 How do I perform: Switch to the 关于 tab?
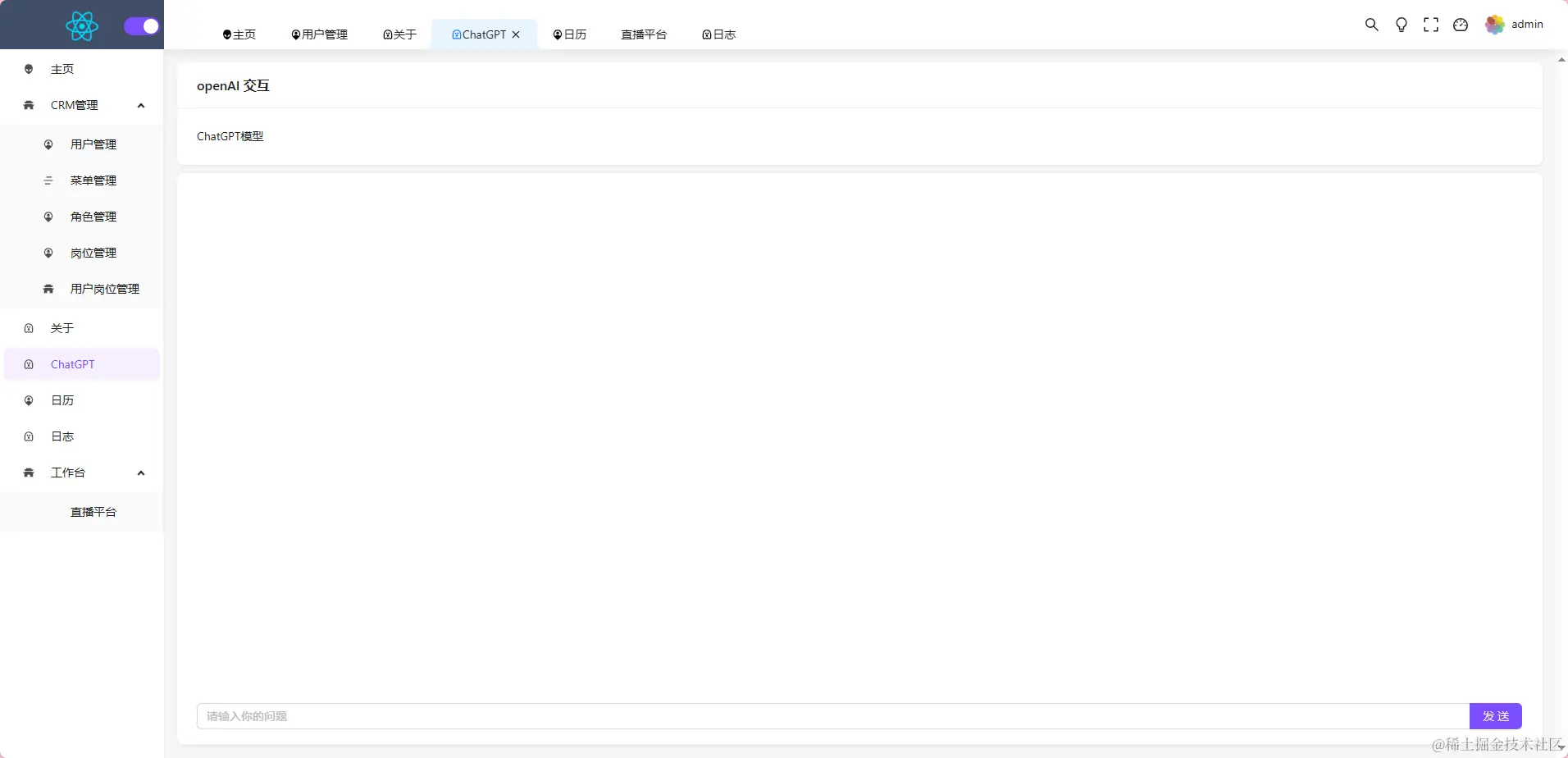click(x=399, y=34)
